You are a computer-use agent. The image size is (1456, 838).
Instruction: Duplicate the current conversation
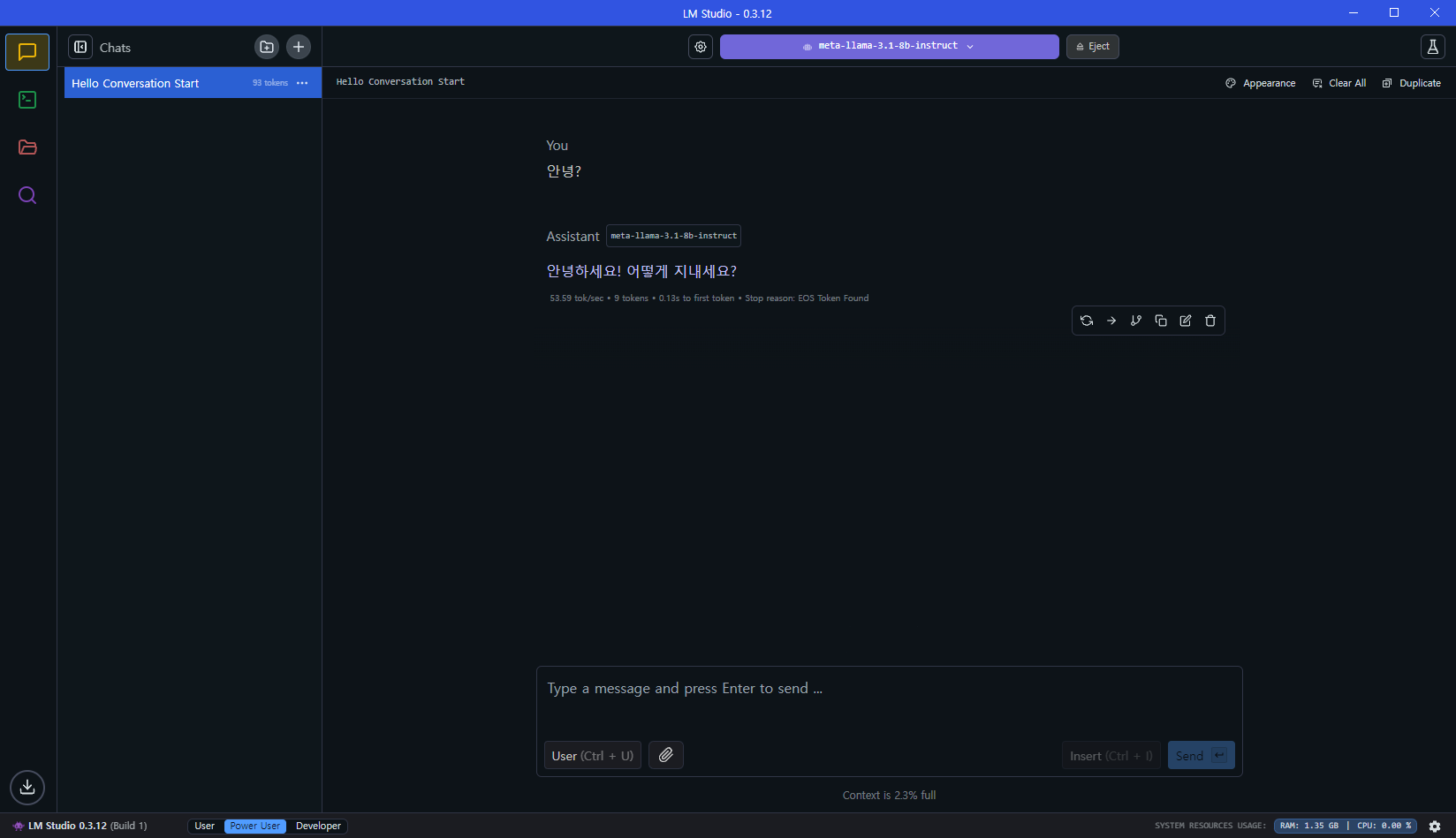point(1412,83)
